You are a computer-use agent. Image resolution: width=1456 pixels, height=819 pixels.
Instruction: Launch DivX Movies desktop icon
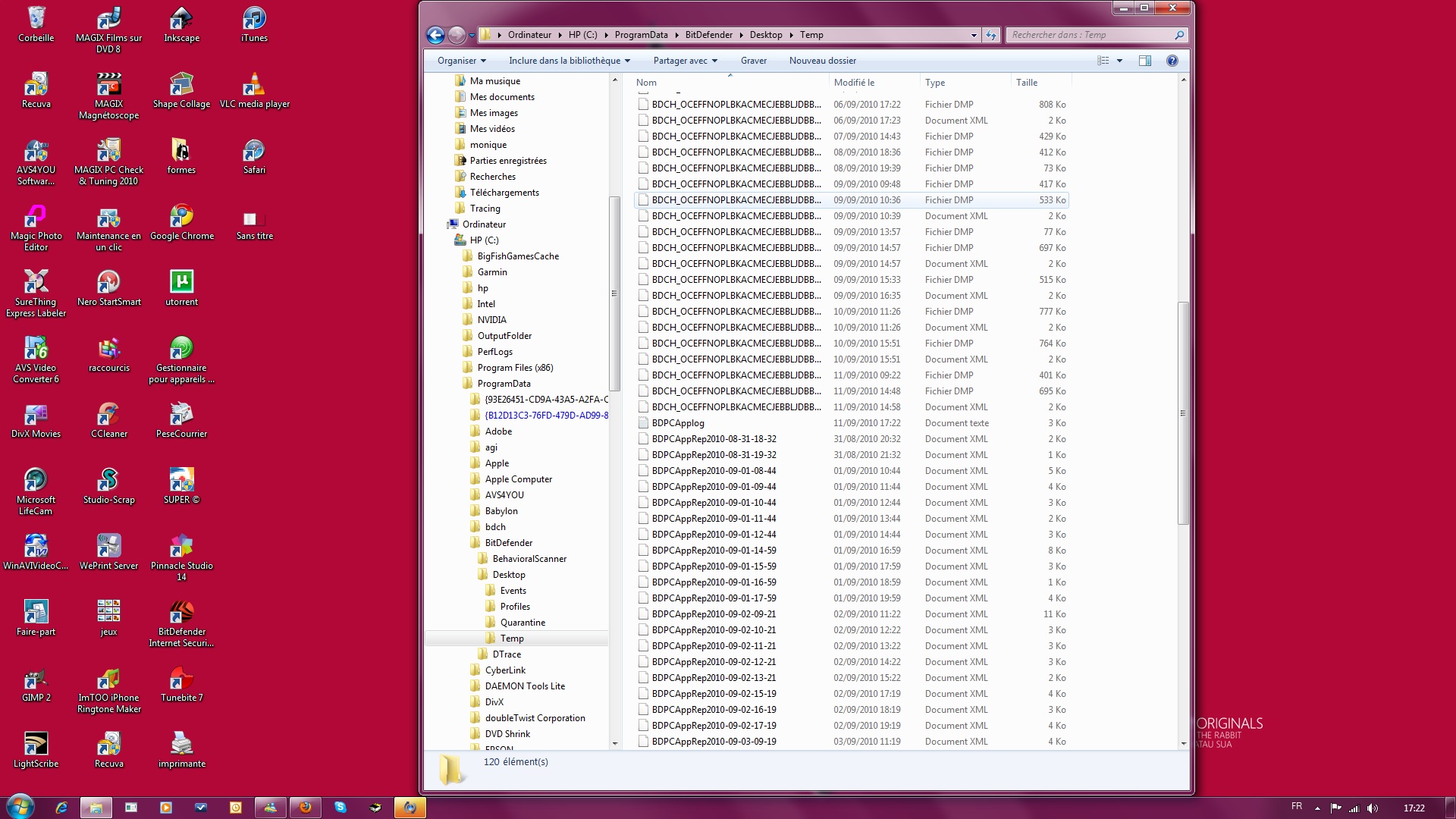point(36,420)
